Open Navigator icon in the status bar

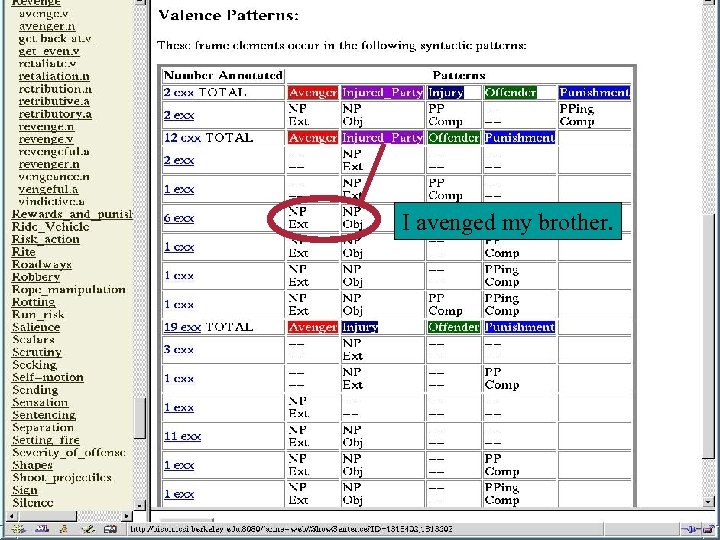(18, 529)
